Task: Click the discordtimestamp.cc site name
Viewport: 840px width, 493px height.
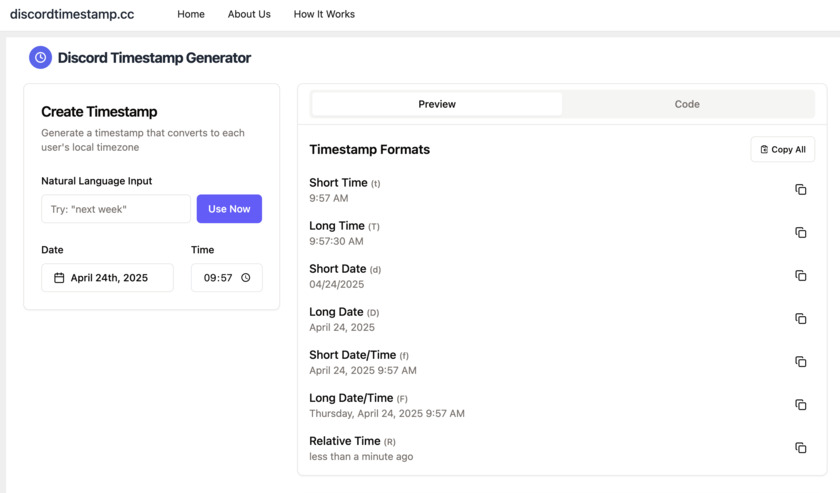Action: [72, 14]
